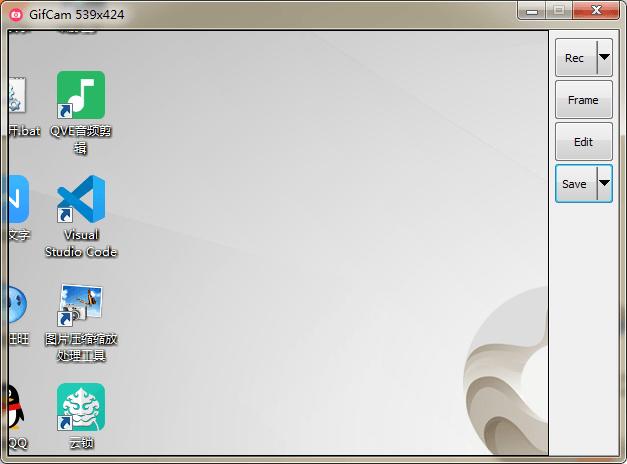Click the GifCam title bar icon
Screen dimensions: 627x464
pos(16,15)
